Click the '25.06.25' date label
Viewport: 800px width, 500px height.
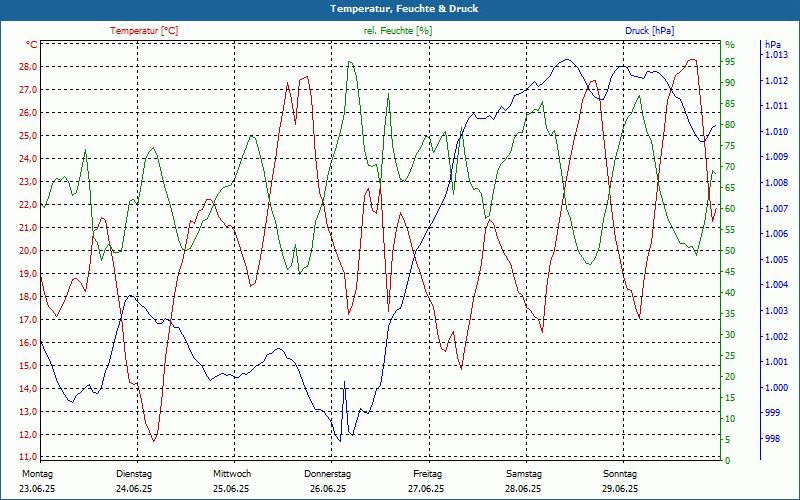click(231, 489)
